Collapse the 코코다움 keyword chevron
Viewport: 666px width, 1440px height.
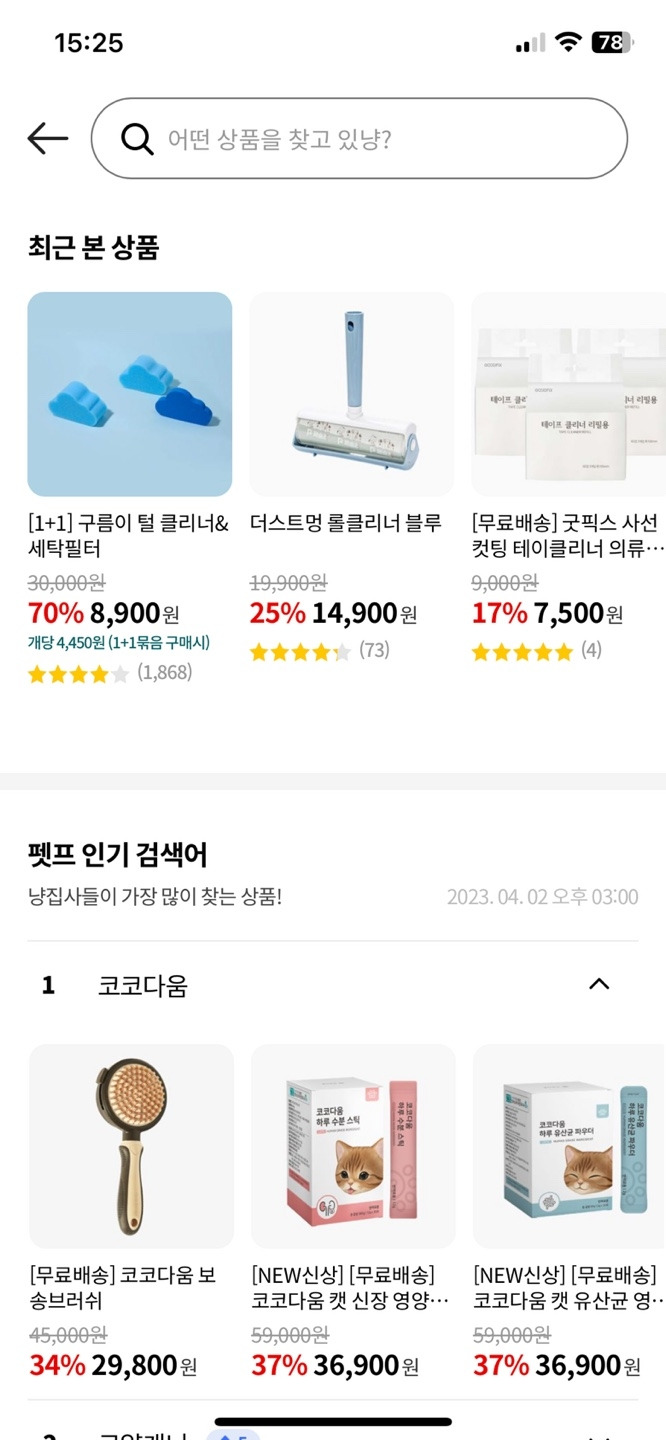599,984
